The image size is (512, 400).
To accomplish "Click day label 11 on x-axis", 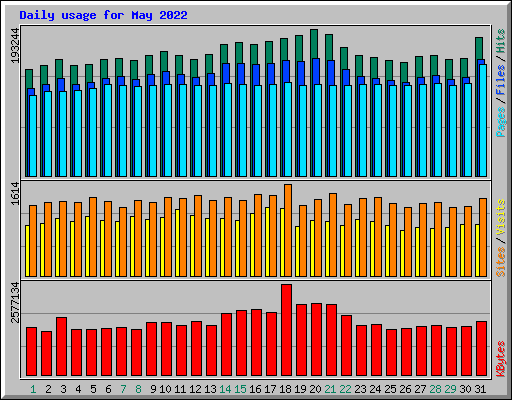I will click(180, 389).
